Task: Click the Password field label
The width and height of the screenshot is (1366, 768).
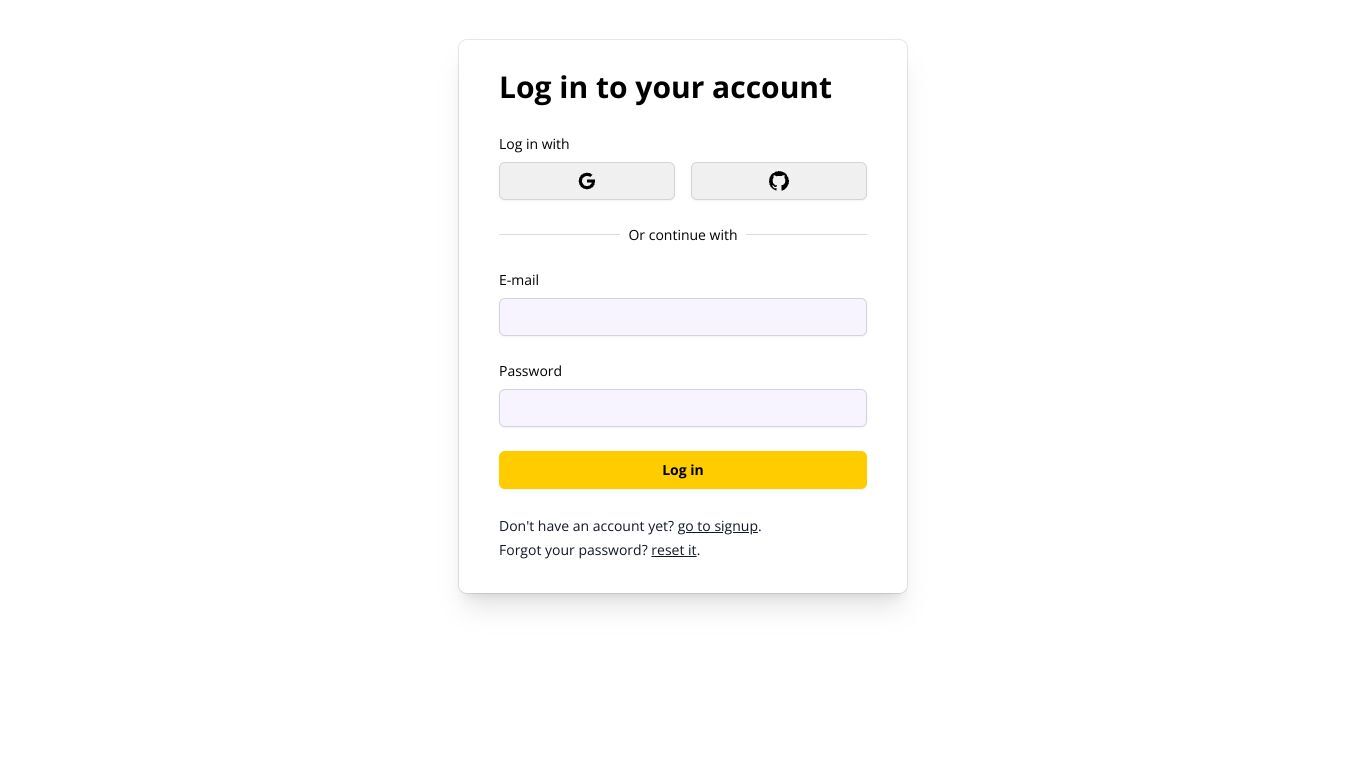Action: 530,371
